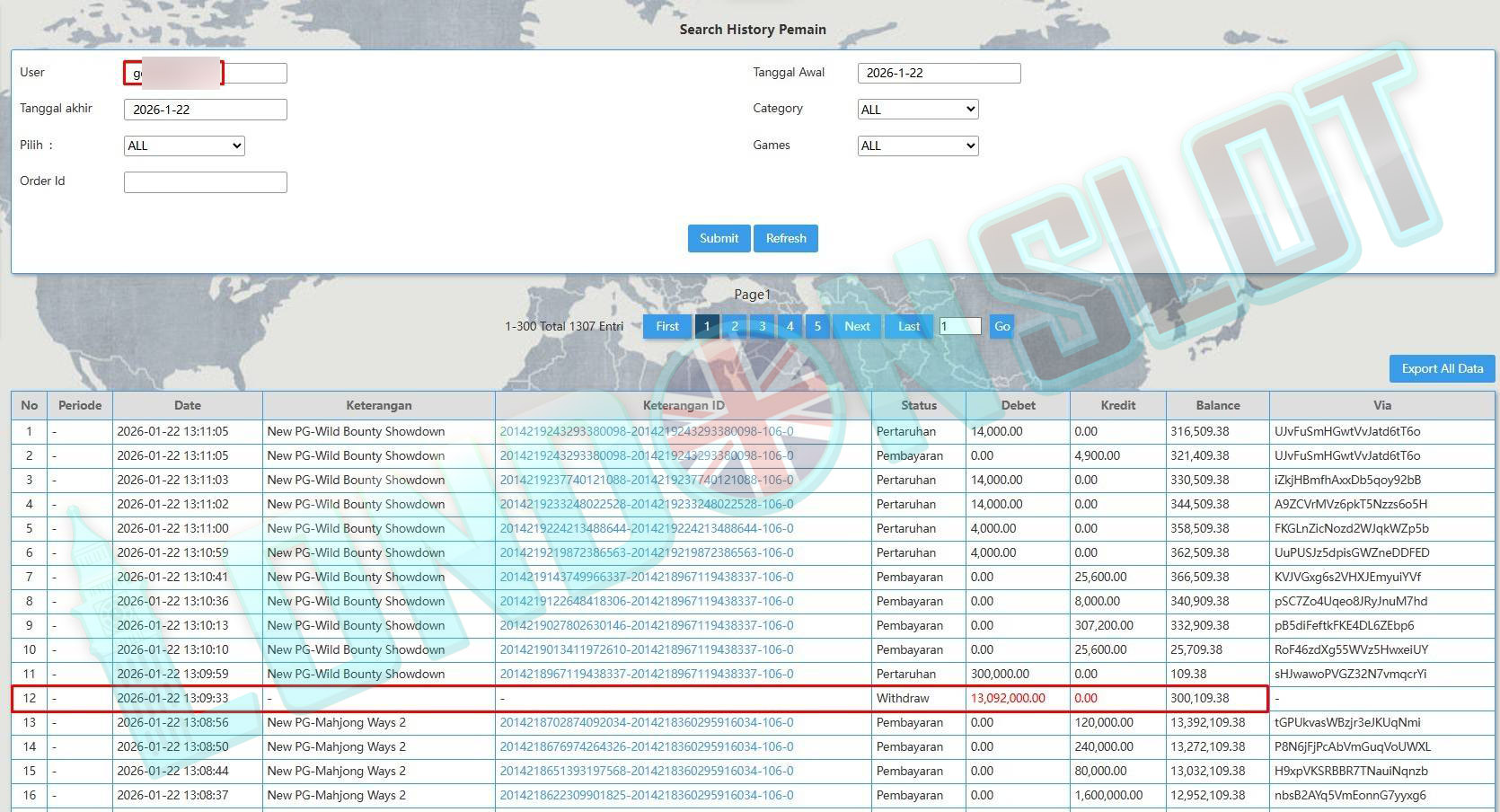
Task: Open the Category dropdown
Action: pyautogui.click(x=918, y=110)
